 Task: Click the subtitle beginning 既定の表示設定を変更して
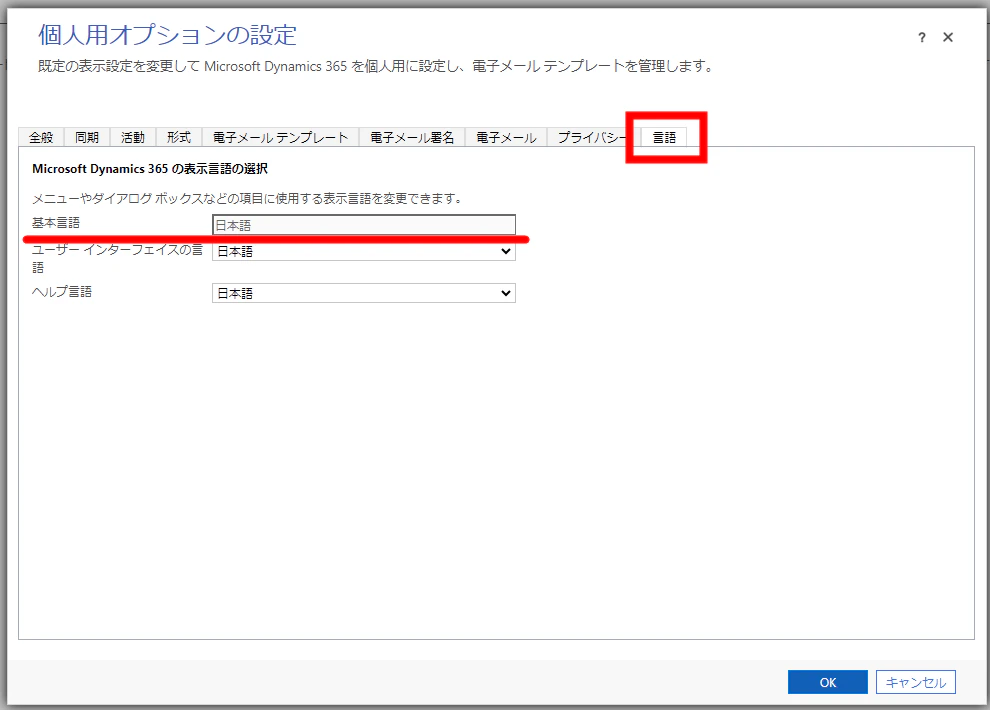[x=376, y=66]
